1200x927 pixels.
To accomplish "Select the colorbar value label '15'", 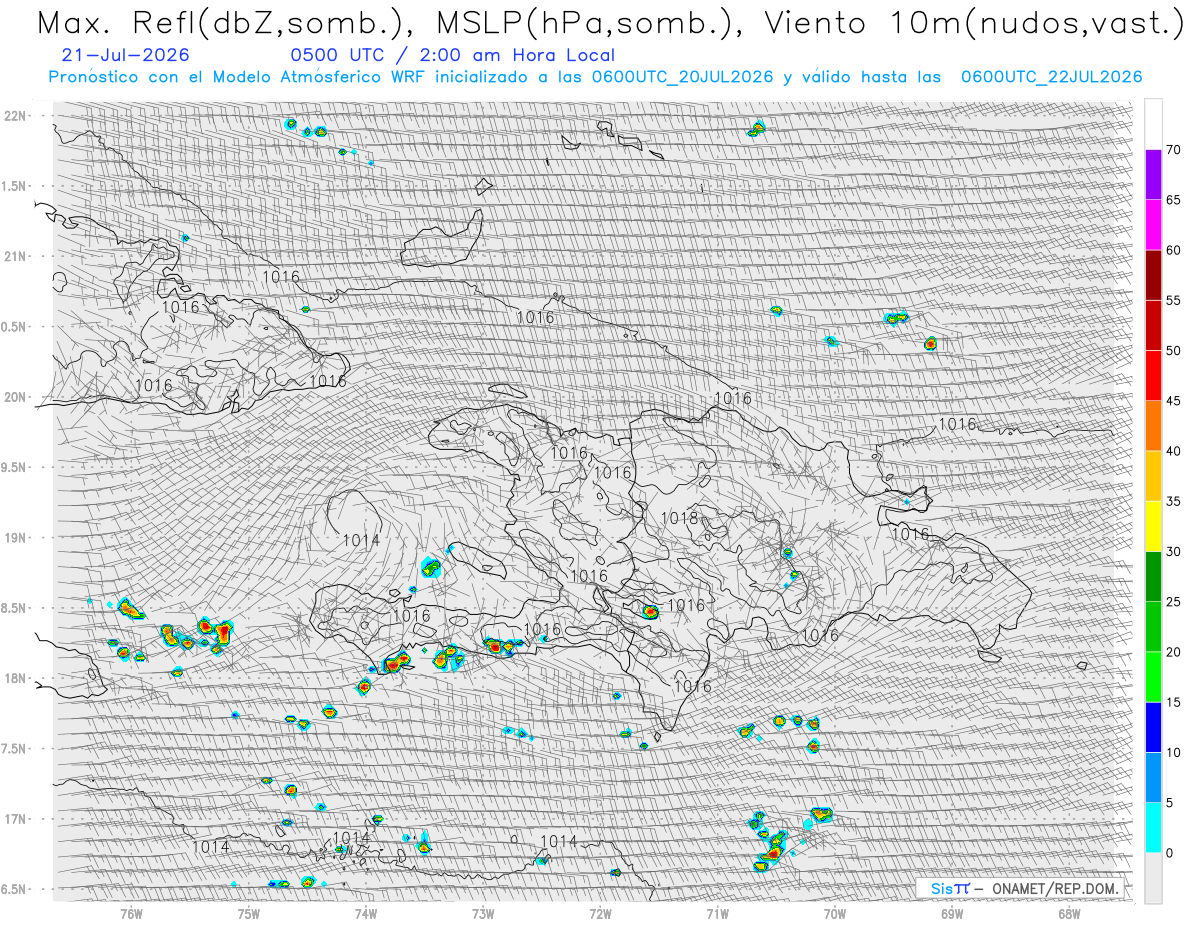I will 1173,702.
